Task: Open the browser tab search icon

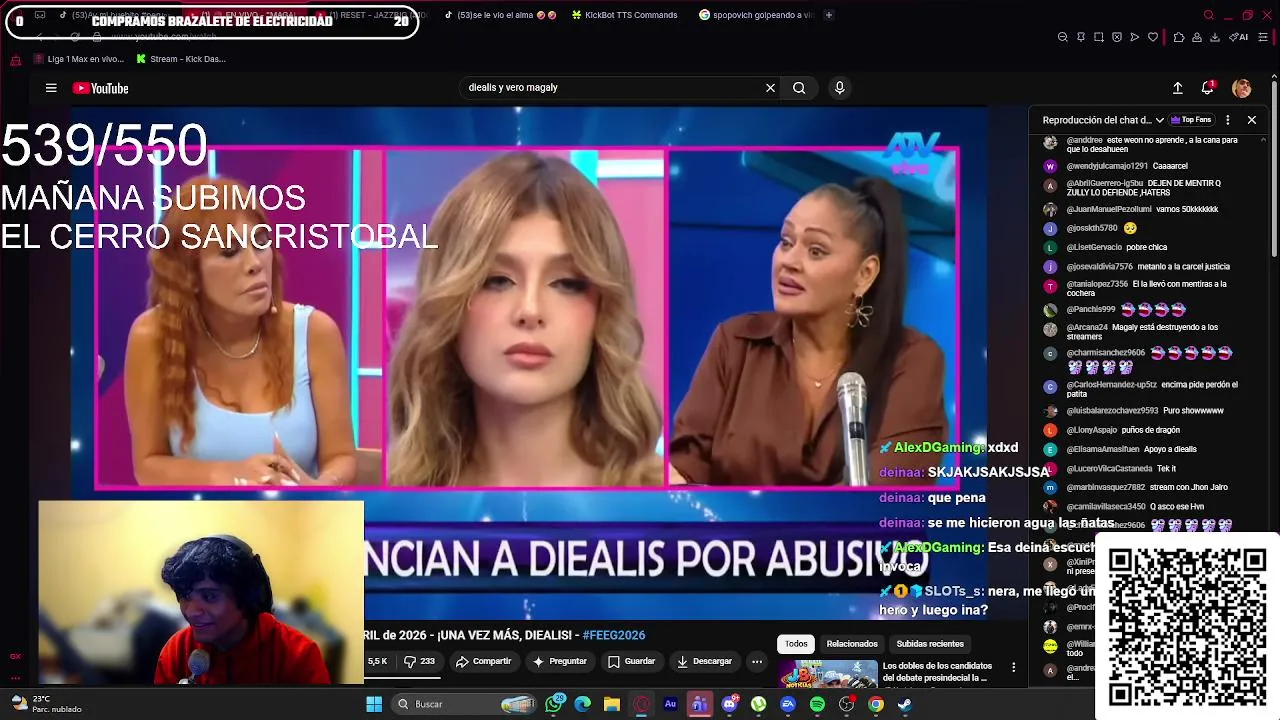Action: 1209,15
